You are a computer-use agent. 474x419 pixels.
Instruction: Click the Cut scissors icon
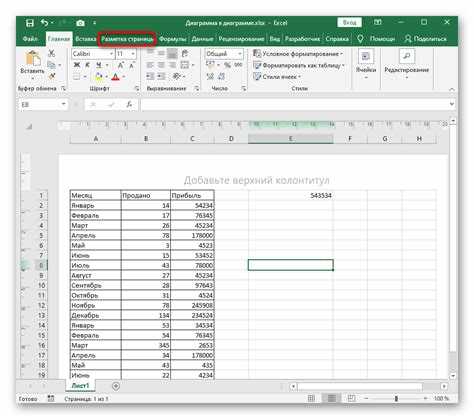tap(51, 53)
